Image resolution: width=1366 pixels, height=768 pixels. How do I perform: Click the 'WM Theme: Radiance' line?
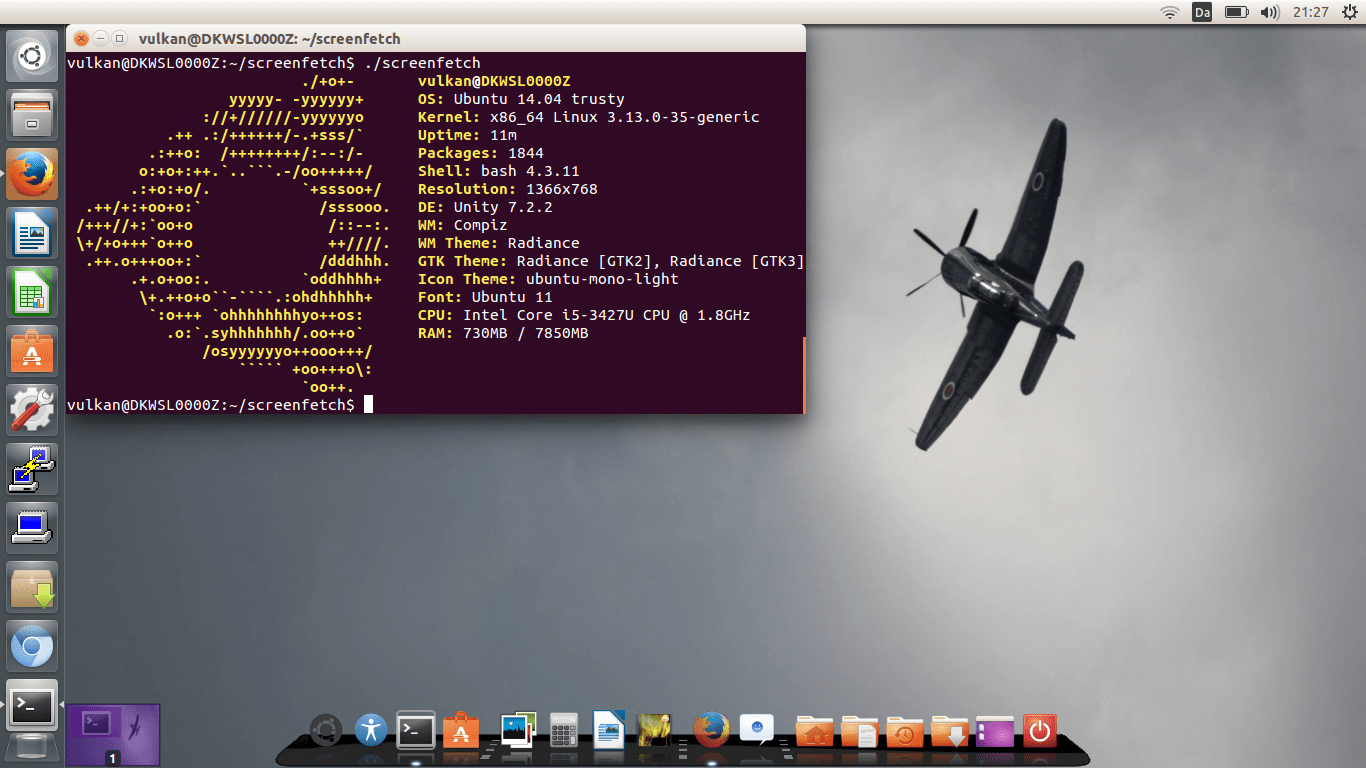(x=499, y=243)
